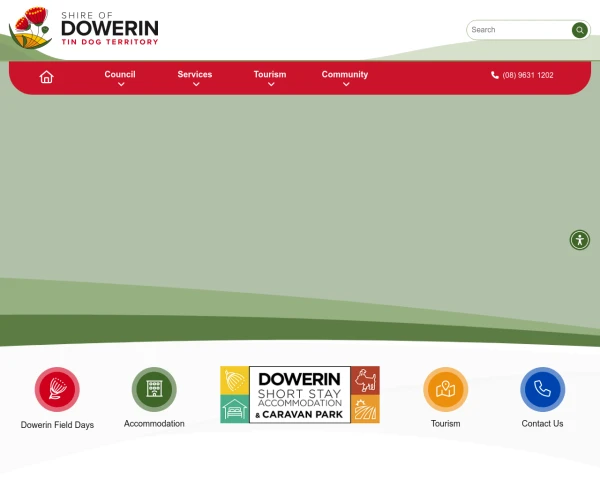Screen dimensions: 600x480
Task: Click Dowerin Short Stay Caravan Park banner
Action: pyautogui.click(x=300, y=395)
